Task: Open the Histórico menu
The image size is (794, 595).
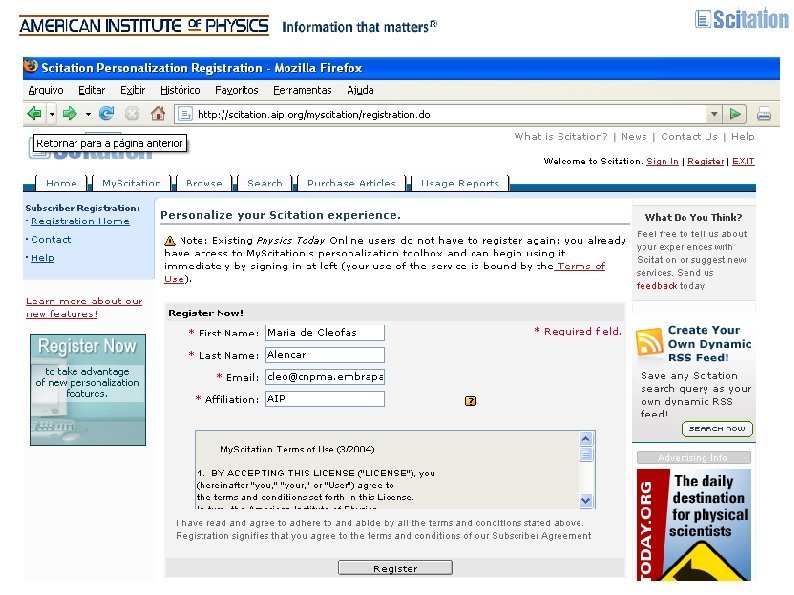Action: pos(180,90)
